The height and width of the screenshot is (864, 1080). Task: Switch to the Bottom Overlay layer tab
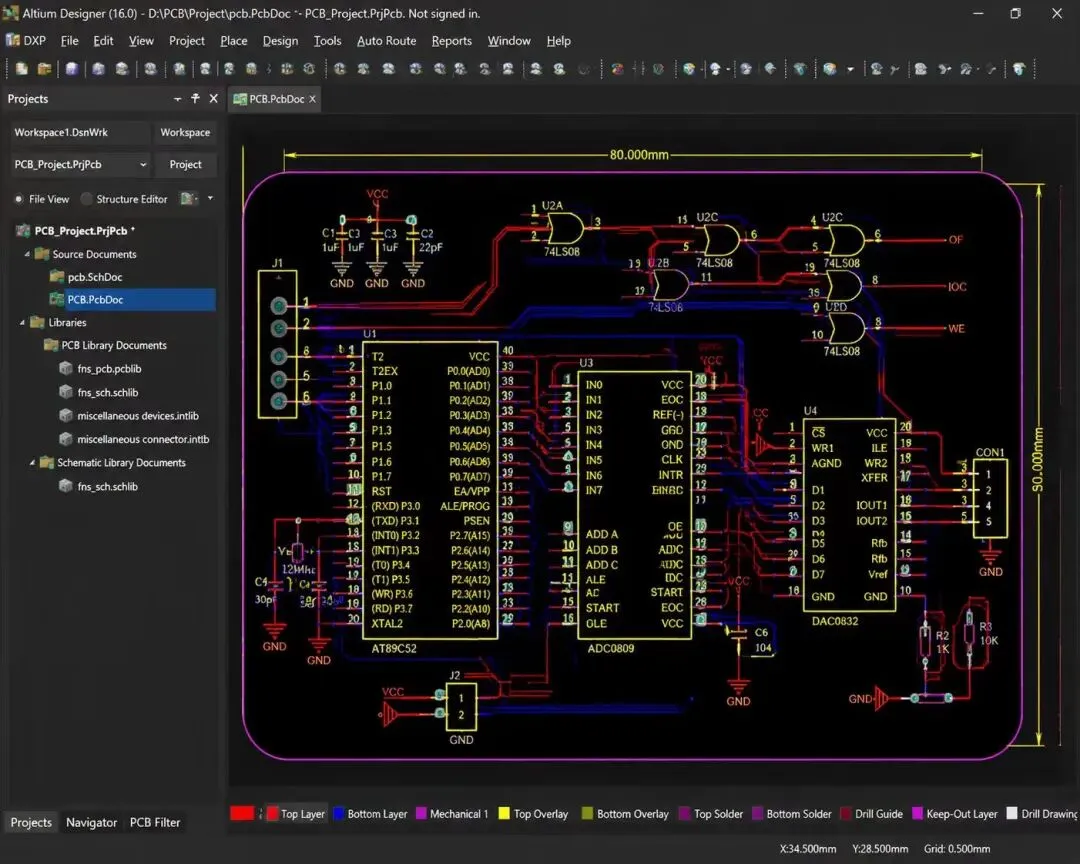(625, 814)
